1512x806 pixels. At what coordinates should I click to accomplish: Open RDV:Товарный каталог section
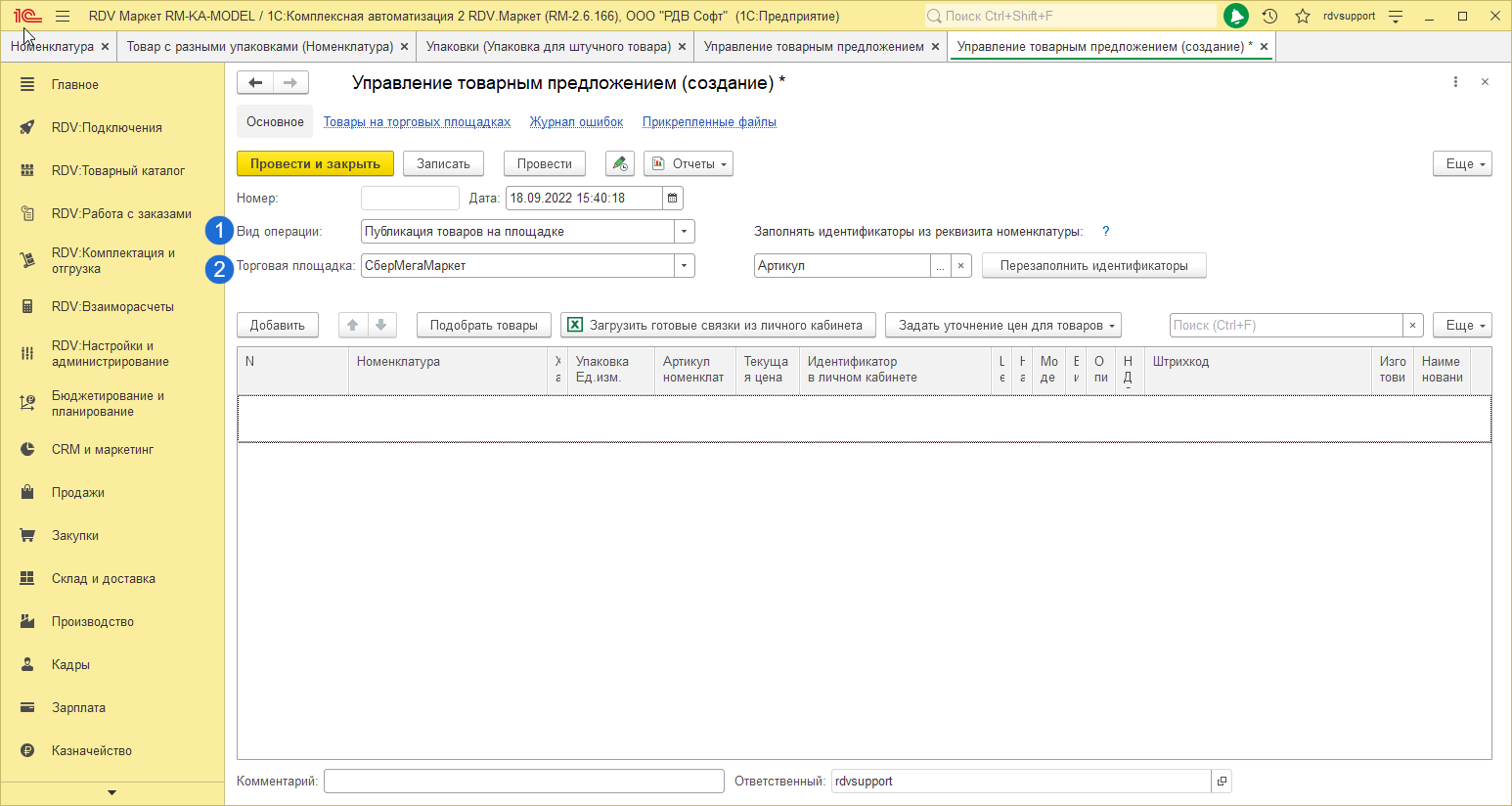coord(117,170)
